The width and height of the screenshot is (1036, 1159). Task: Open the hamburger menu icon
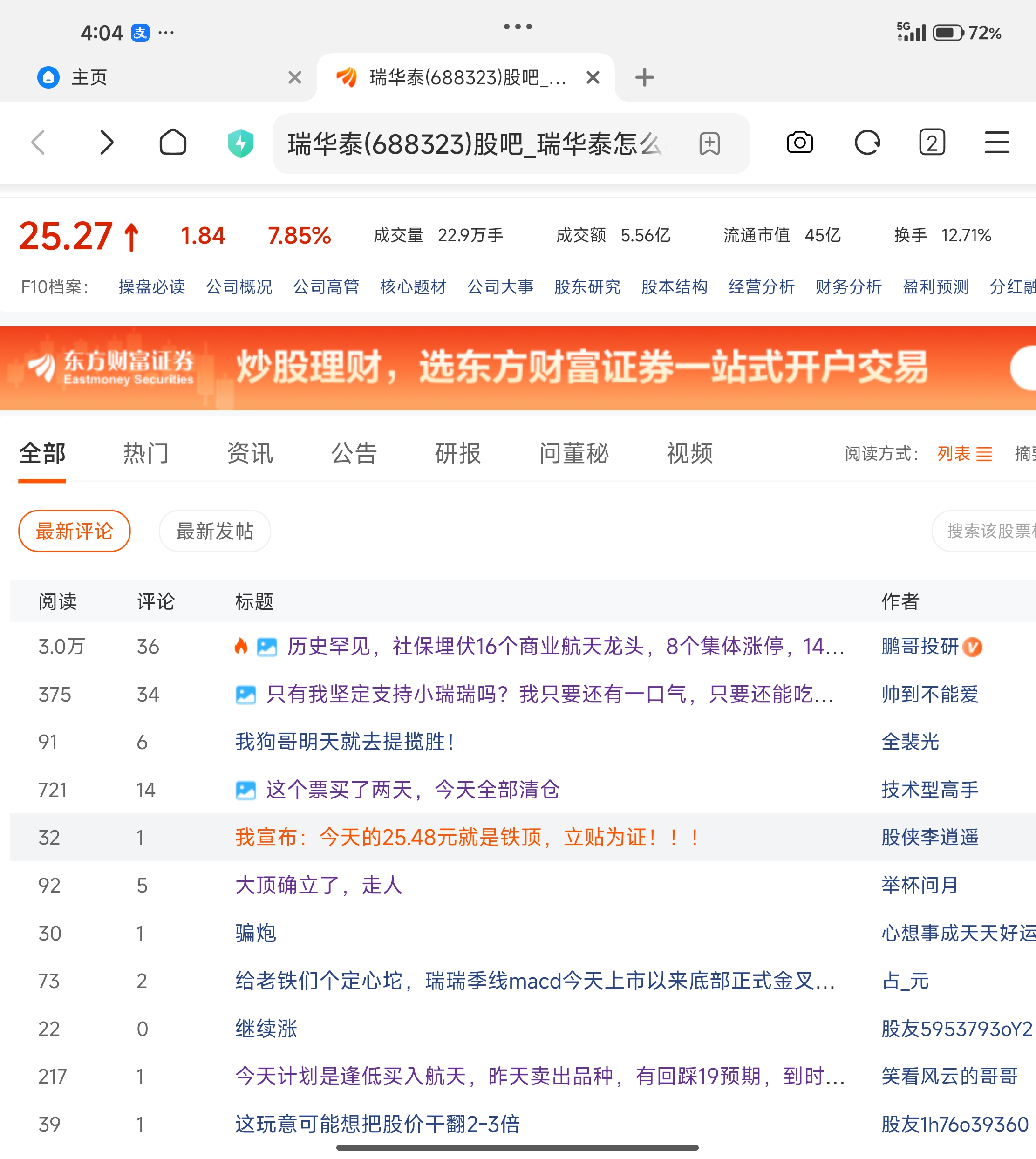pyautogui.click(x=997, y=143)
